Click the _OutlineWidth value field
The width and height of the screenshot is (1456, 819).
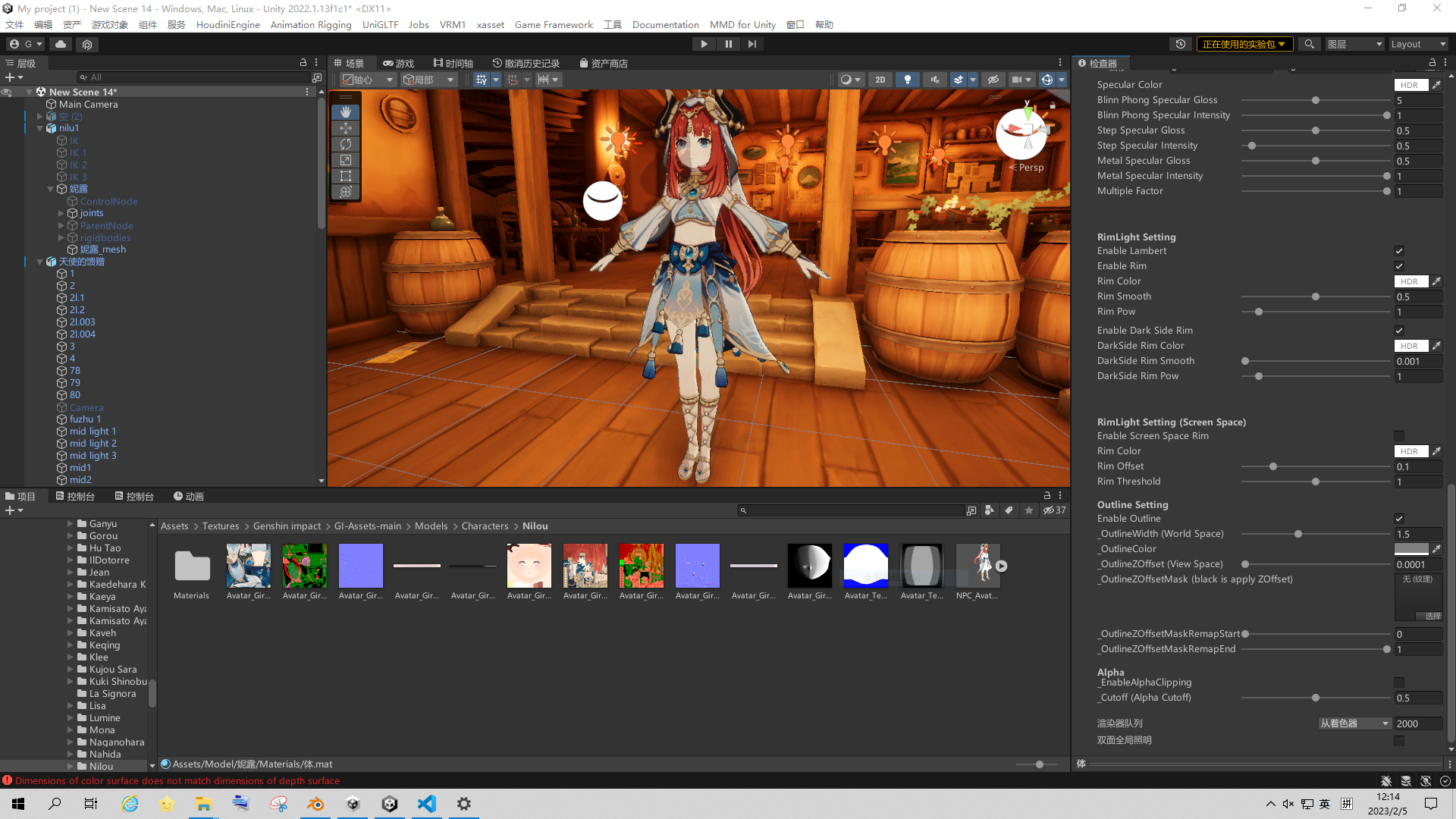(x=1418, y=534)
